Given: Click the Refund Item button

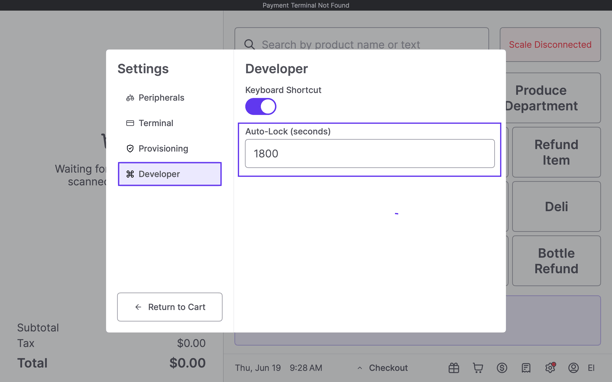Looking at the screenshot, I should click(x=556, y=152).
